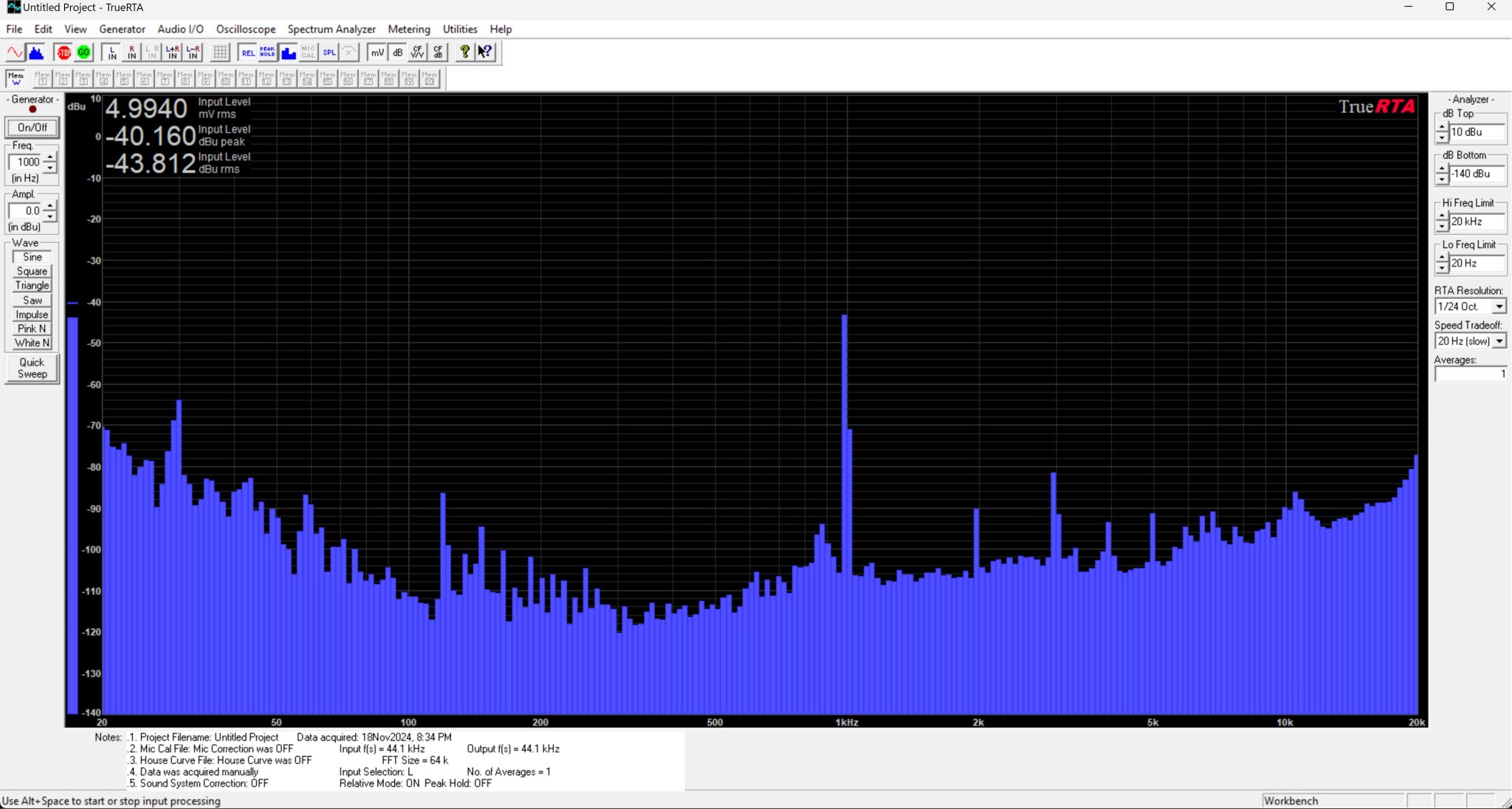
Task: Click the Mem 20 memory icon
Action: [430, 78]
